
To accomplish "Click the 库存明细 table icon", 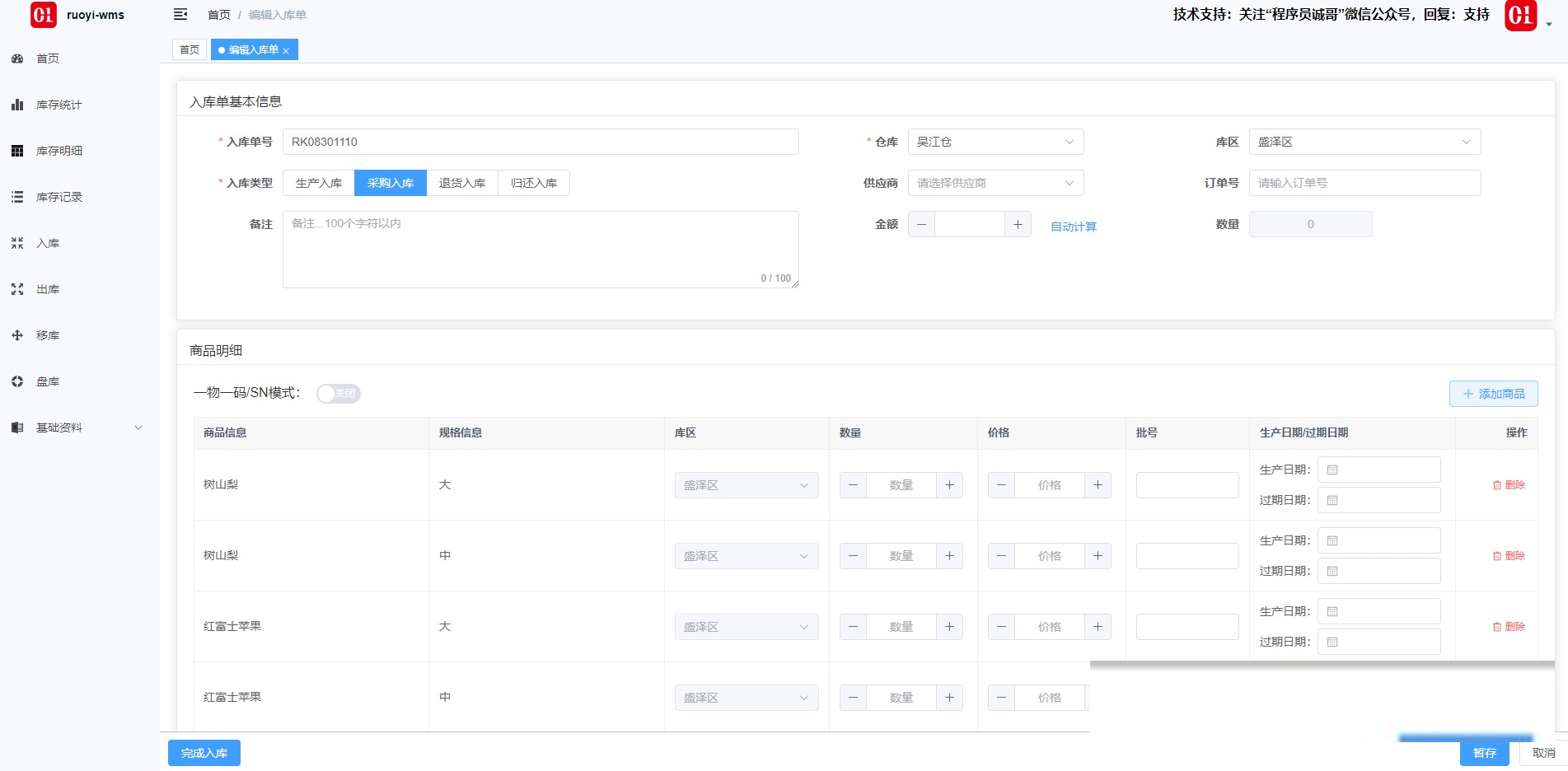I will [17, 151].
